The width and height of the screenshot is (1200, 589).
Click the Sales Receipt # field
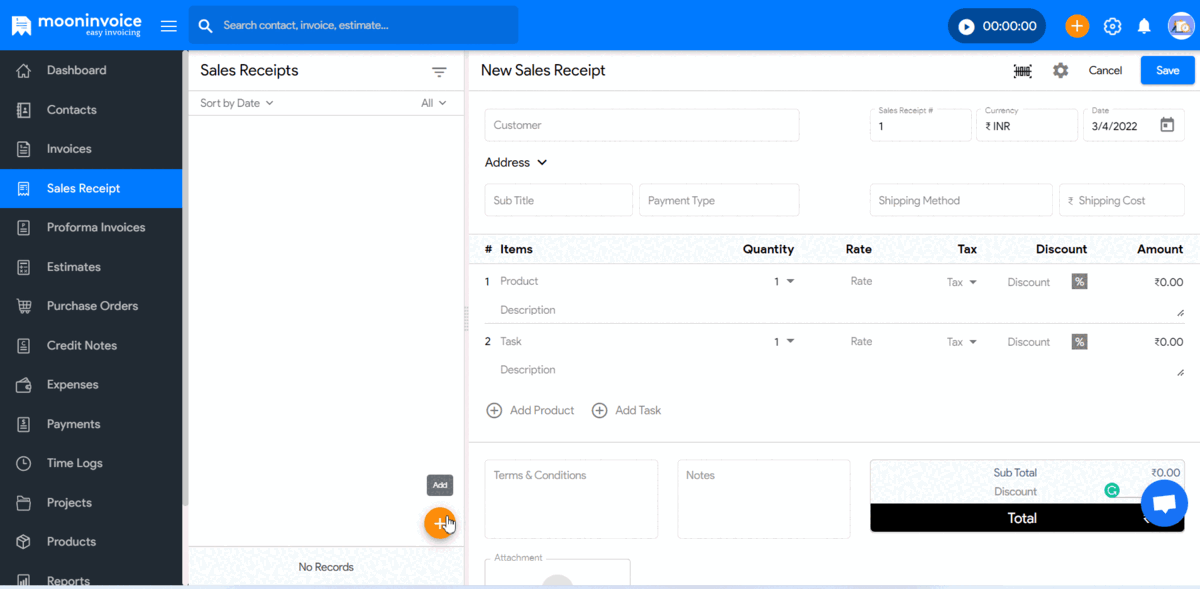pos(921,125)
